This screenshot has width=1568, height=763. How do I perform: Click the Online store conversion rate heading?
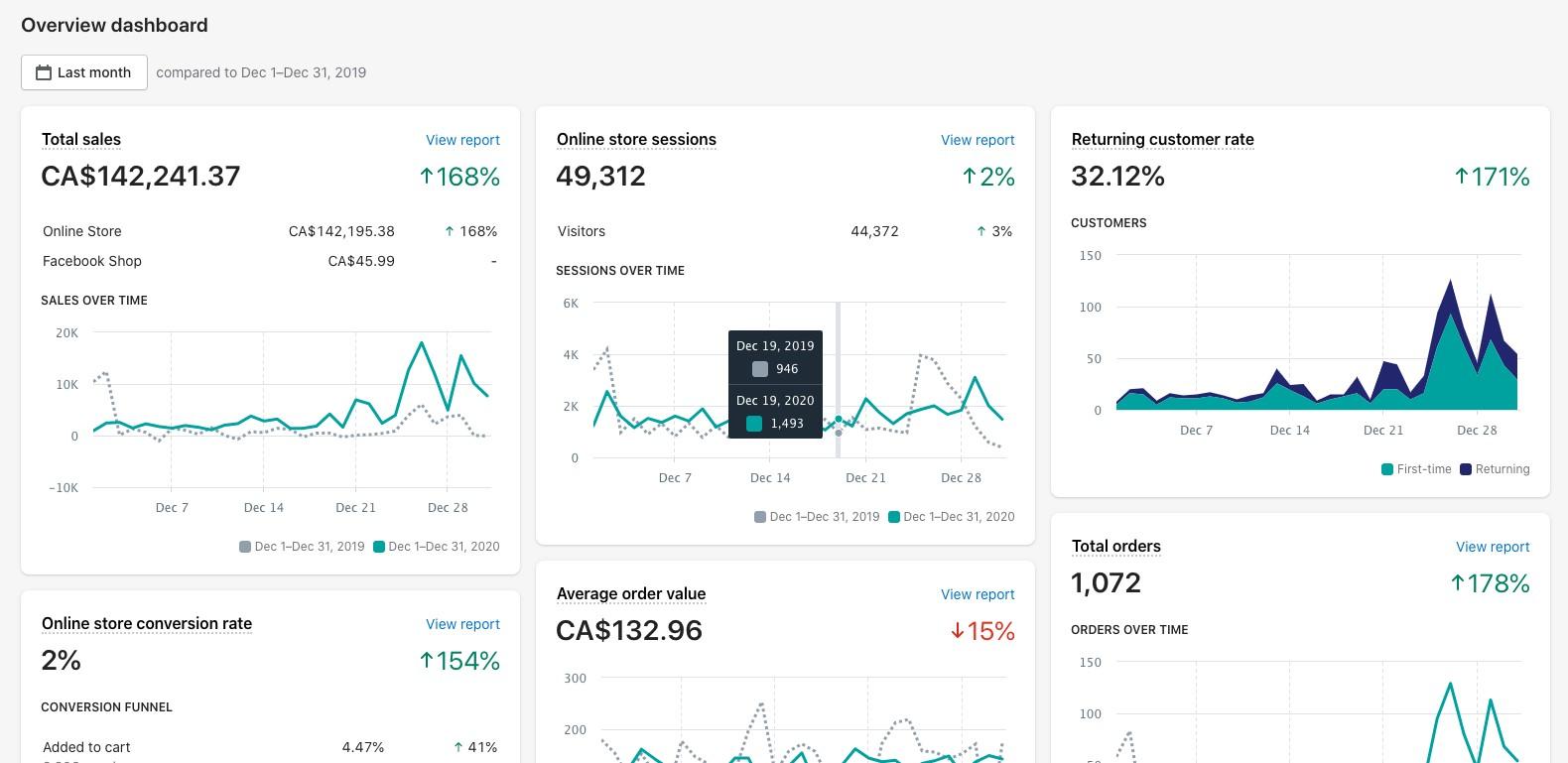tap(147, 623)
